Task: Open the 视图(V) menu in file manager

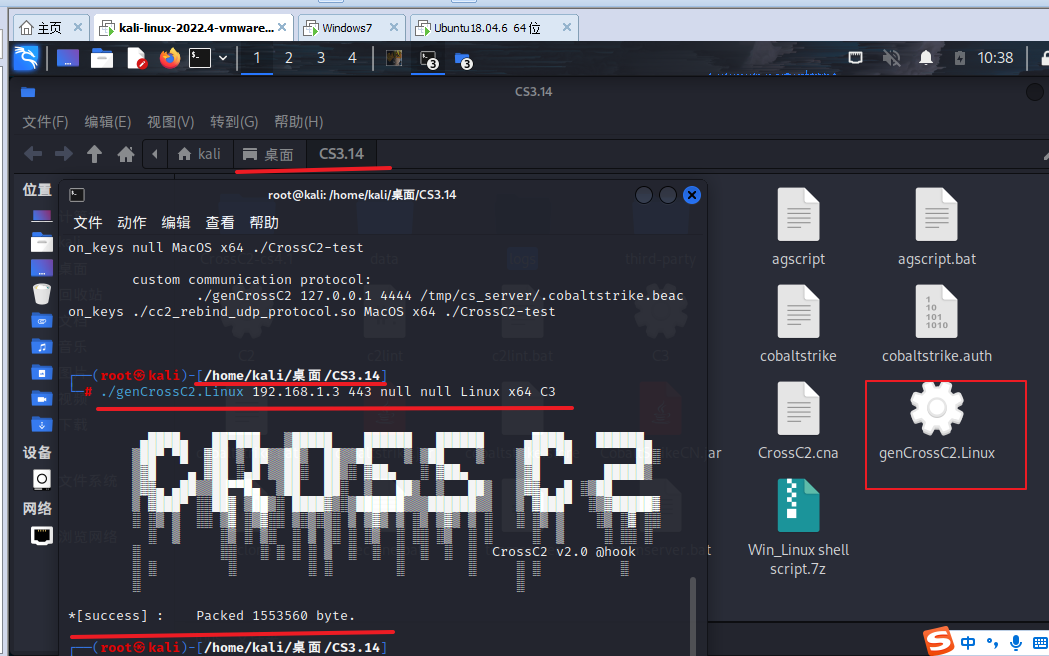Action: (x=171, y=122)
